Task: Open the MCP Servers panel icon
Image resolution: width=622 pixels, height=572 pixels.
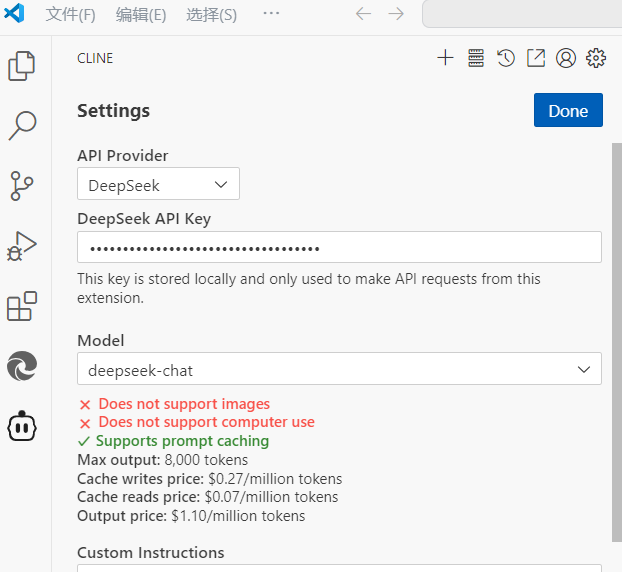Action: pos(476,58)
